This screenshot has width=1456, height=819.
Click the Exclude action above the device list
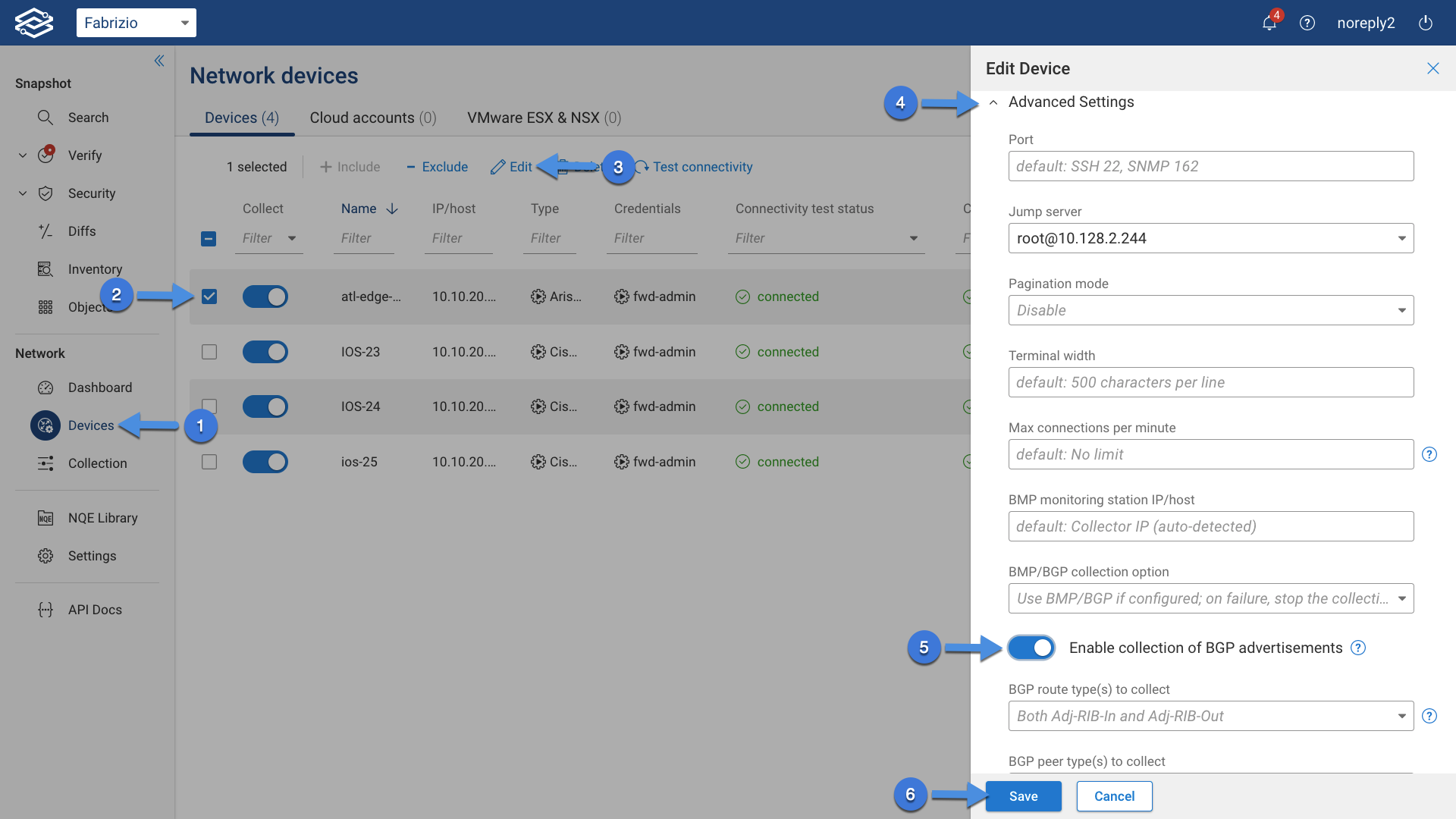tap(437, 167)
